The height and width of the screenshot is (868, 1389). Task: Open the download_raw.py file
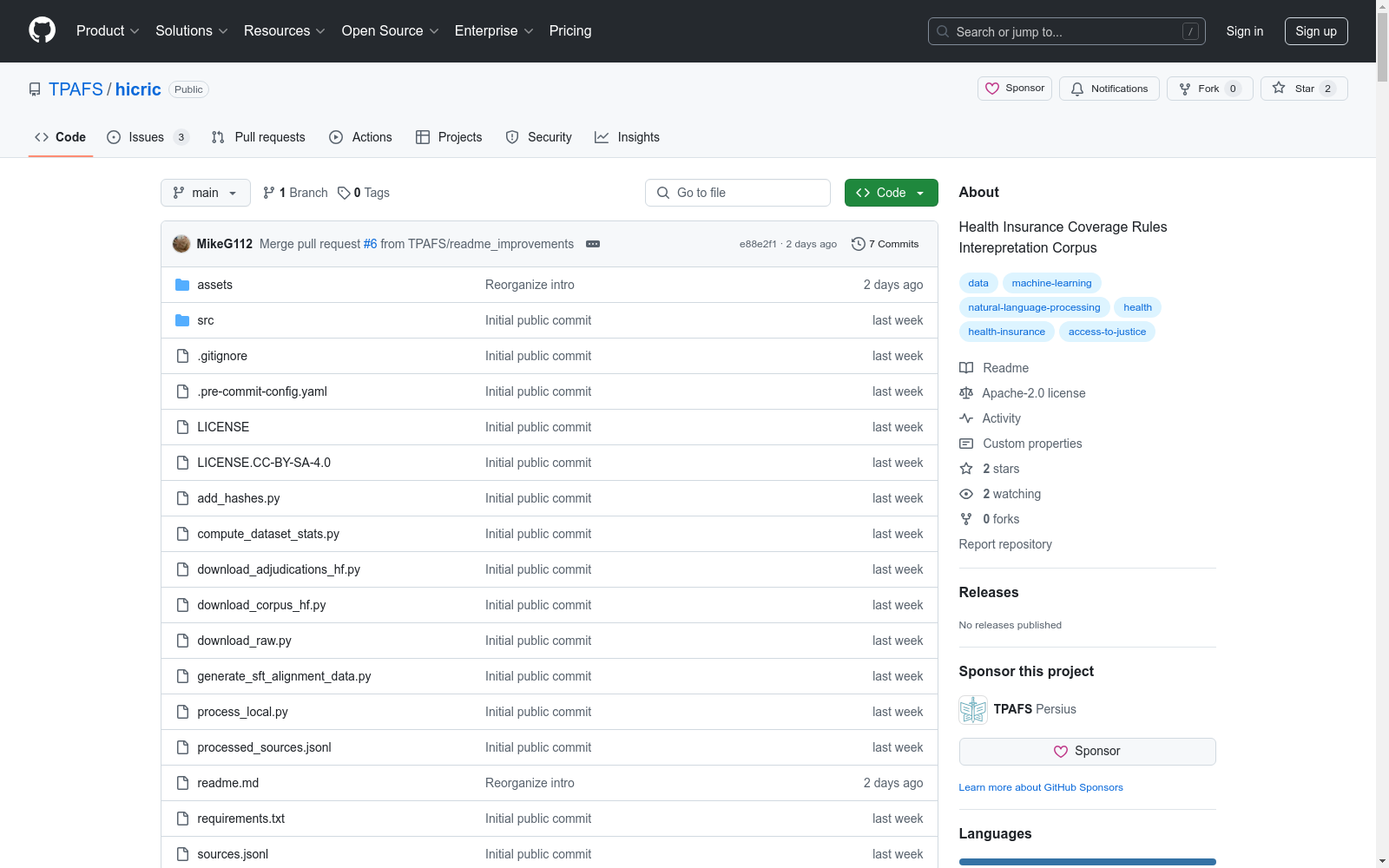(x=244, y=641)
